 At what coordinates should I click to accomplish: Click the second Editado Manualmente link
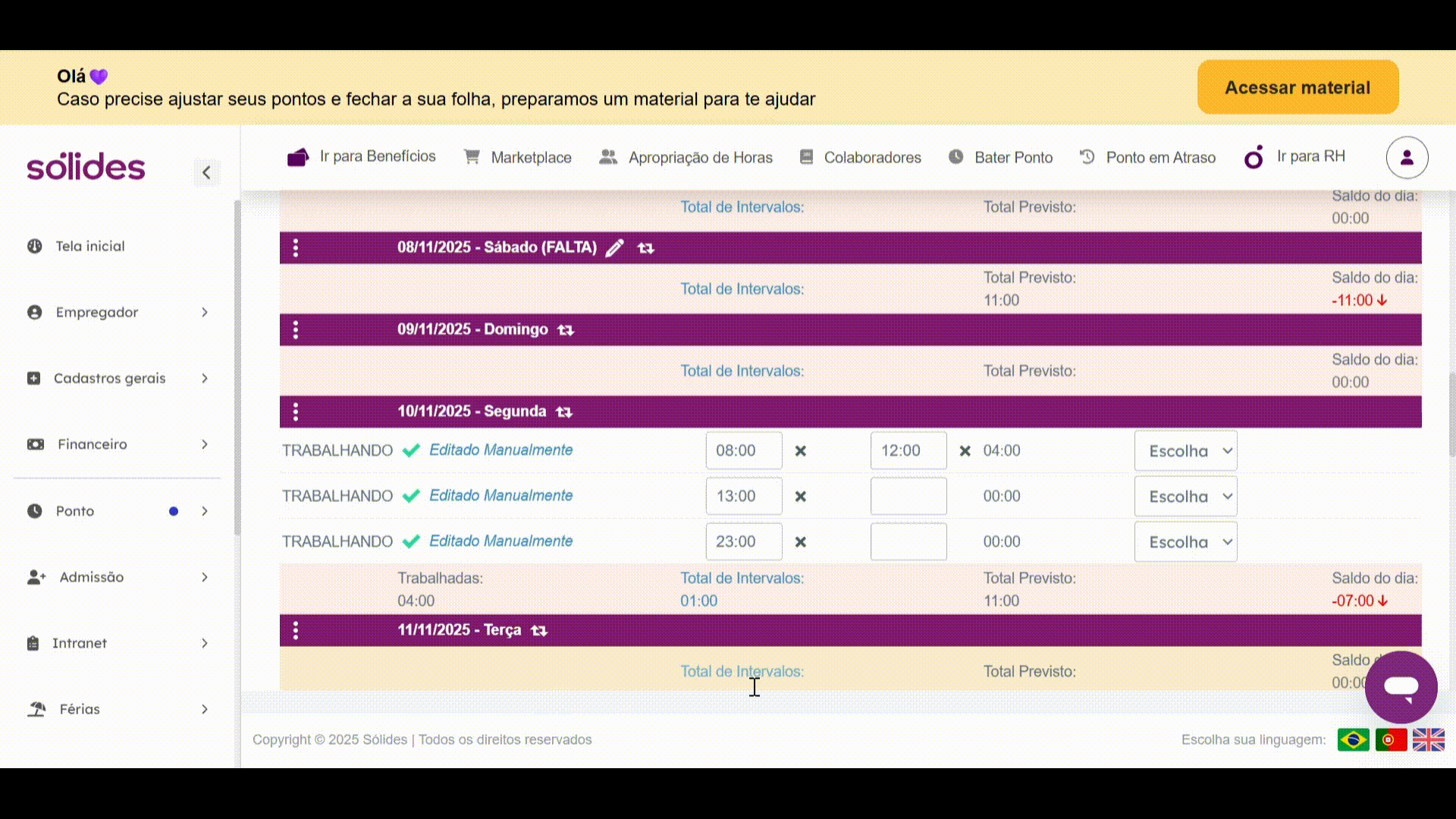pyautogui.click(x=501, y=496)
